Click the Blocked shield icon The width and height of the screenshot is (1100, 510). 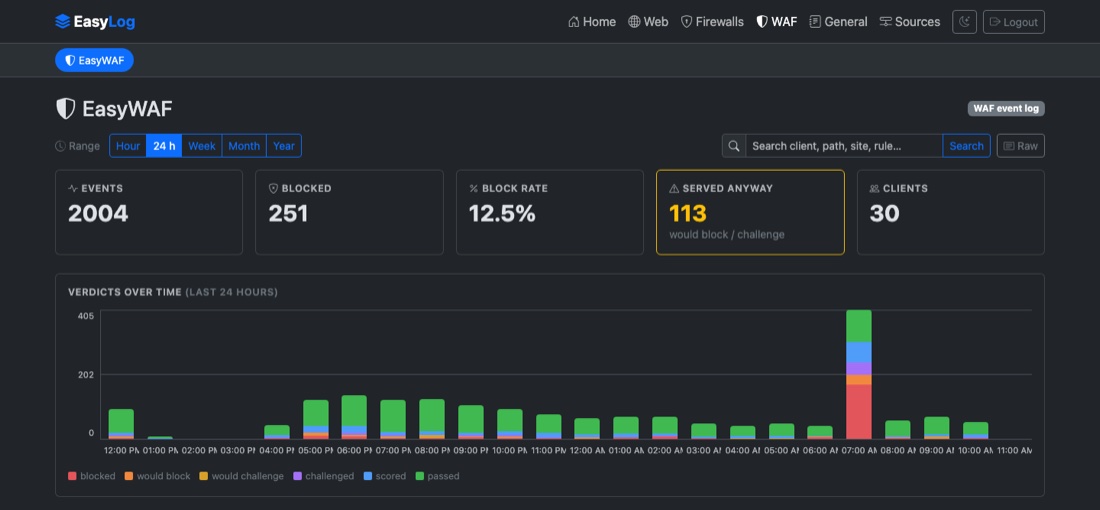(x=274, y=189)
